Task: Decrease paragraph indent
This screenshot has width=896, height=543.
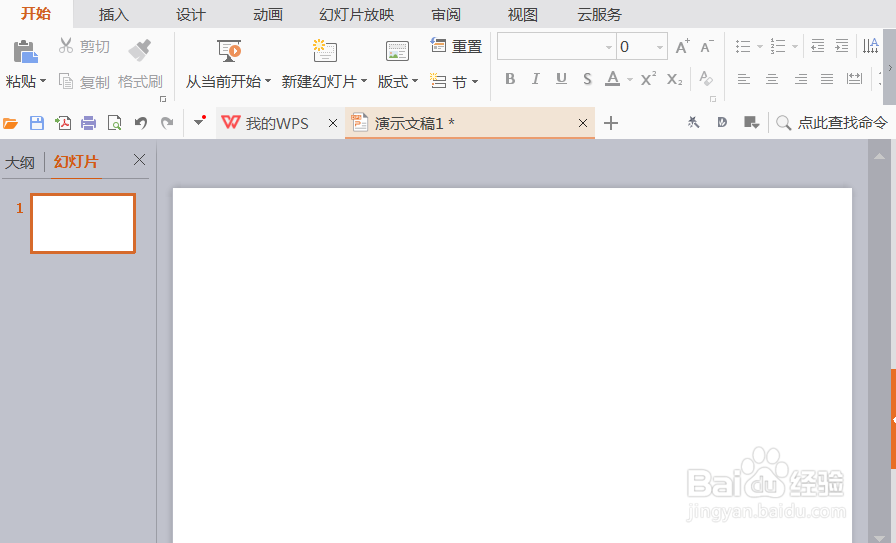Action: 818,46
